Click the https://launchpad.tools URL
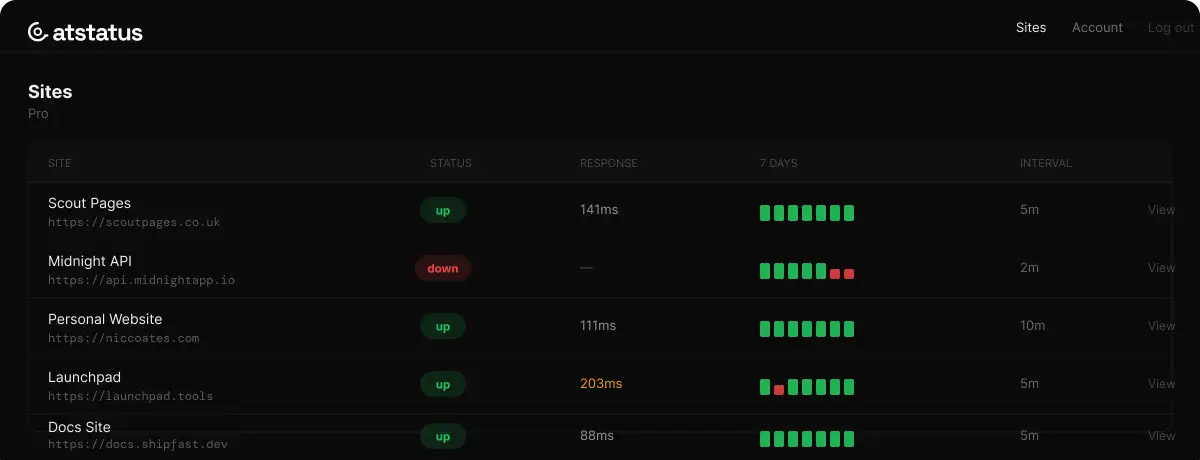The height and width of the screenshot is (460, 1200). [130, 396]
